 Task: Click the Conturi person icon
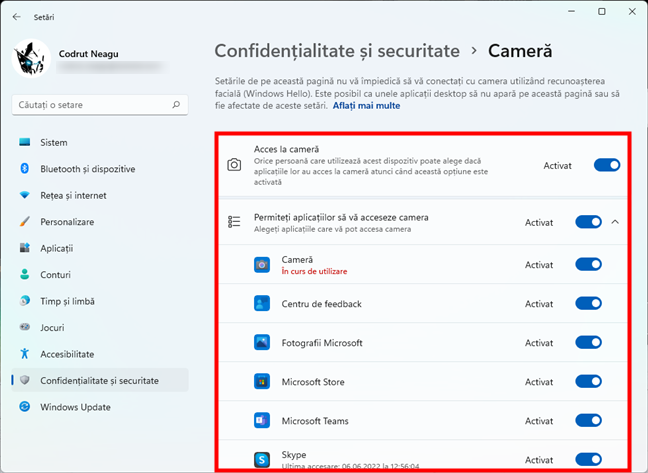pos(25,274)
